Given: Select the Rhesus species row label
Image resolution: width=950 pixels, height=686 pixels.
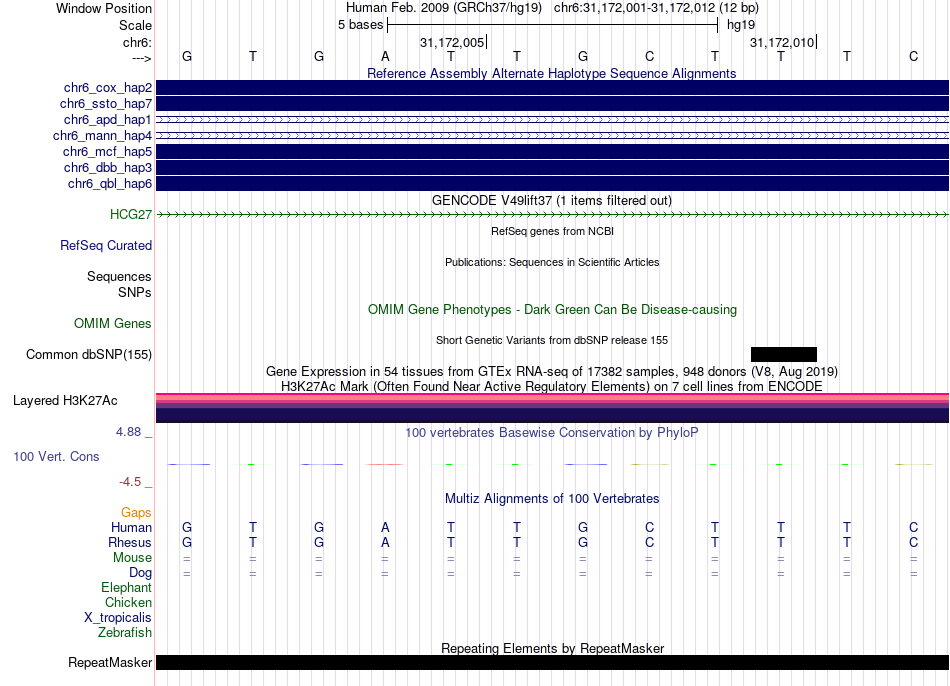Looking at the screenshot, I should pos(130,542).
